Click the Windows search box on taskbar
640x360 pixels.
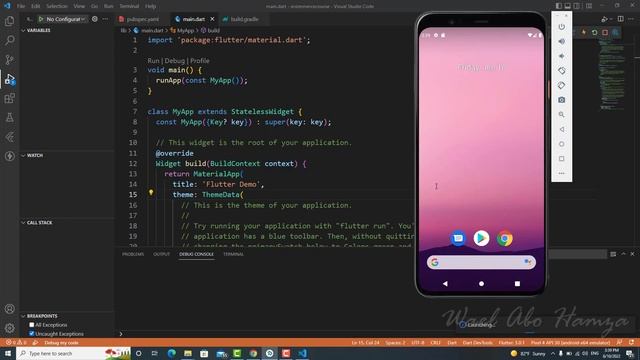coord(73,353)
